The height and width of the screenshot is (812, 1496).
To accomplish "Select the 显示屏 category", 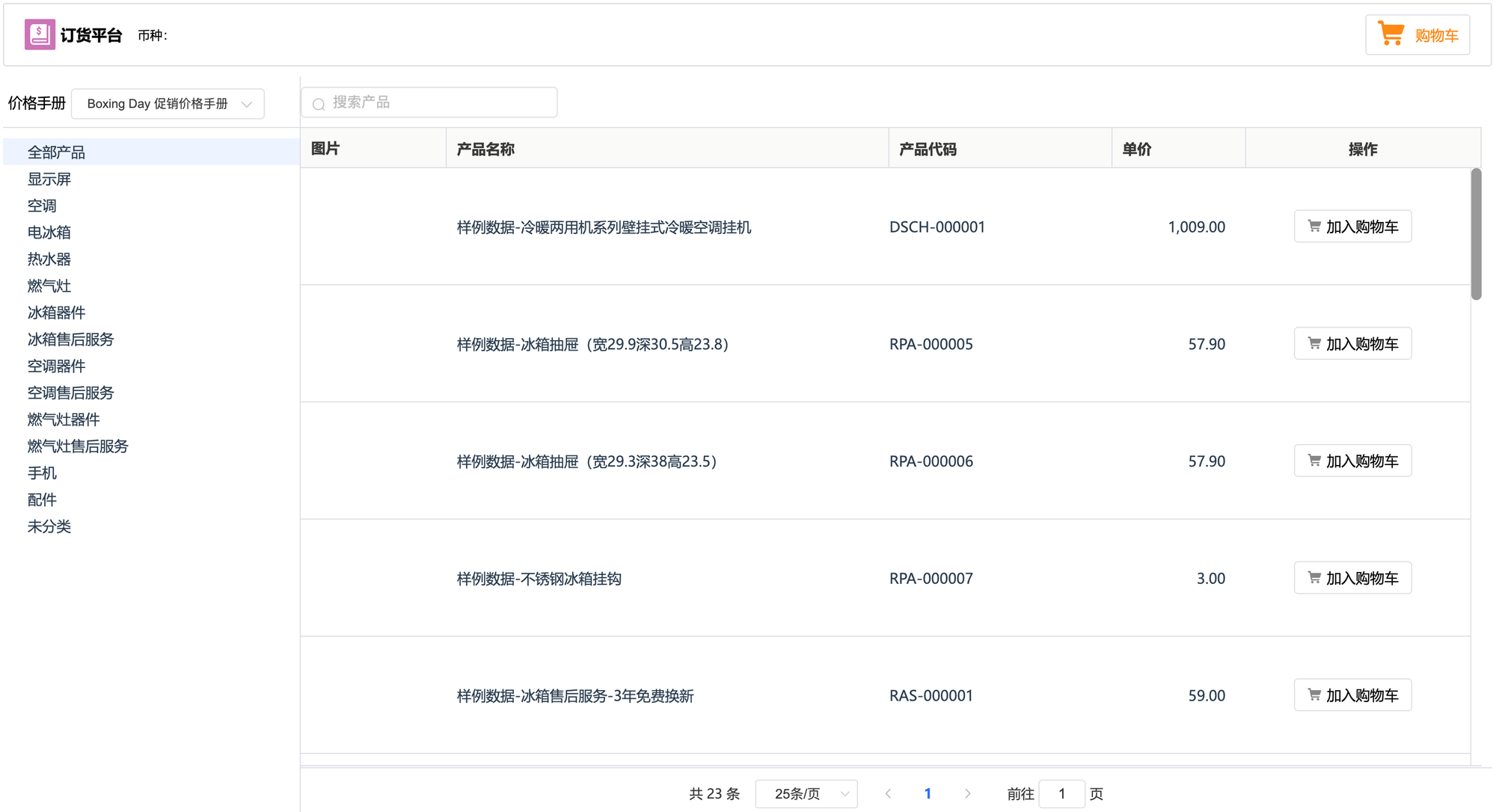I will coord(49,179).
